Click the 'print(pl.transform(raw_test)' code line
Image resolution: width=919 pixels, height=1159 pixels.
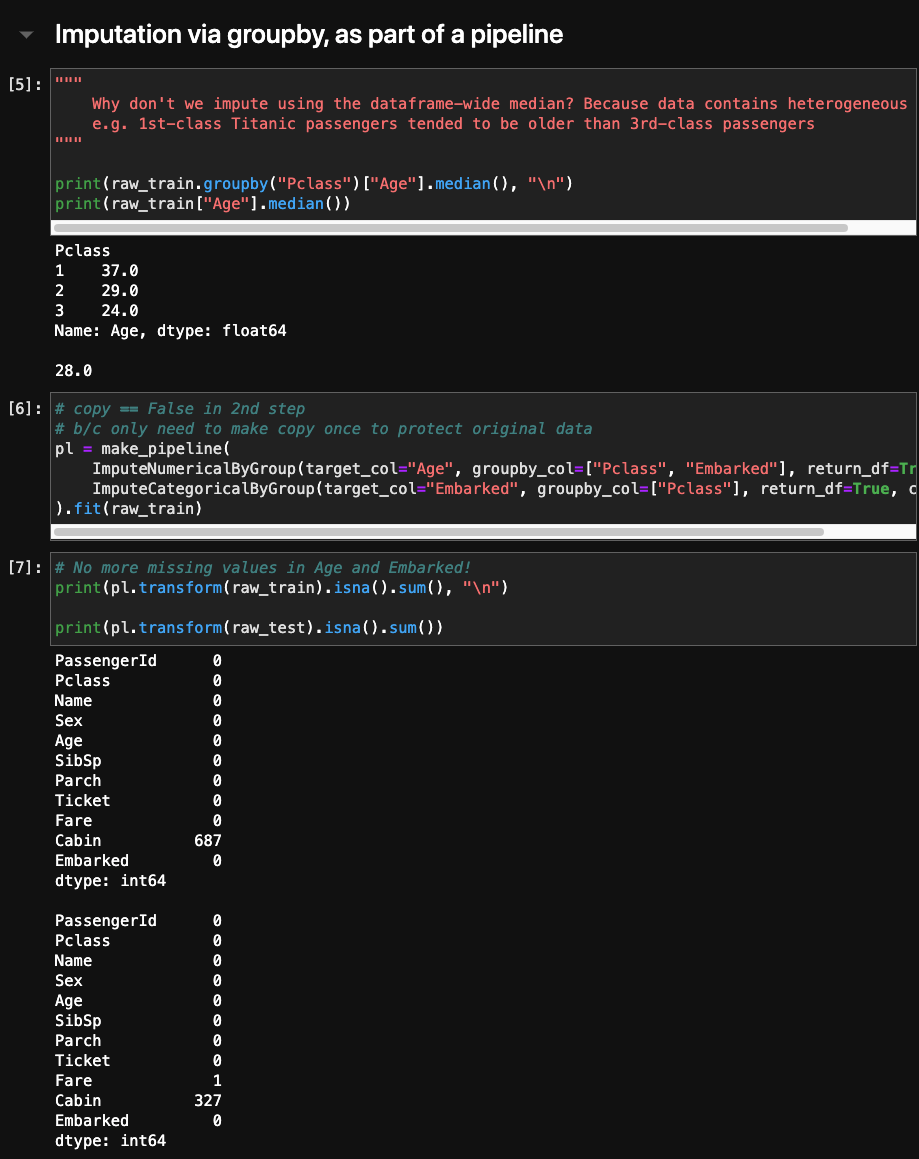click(x=249, y=628)
